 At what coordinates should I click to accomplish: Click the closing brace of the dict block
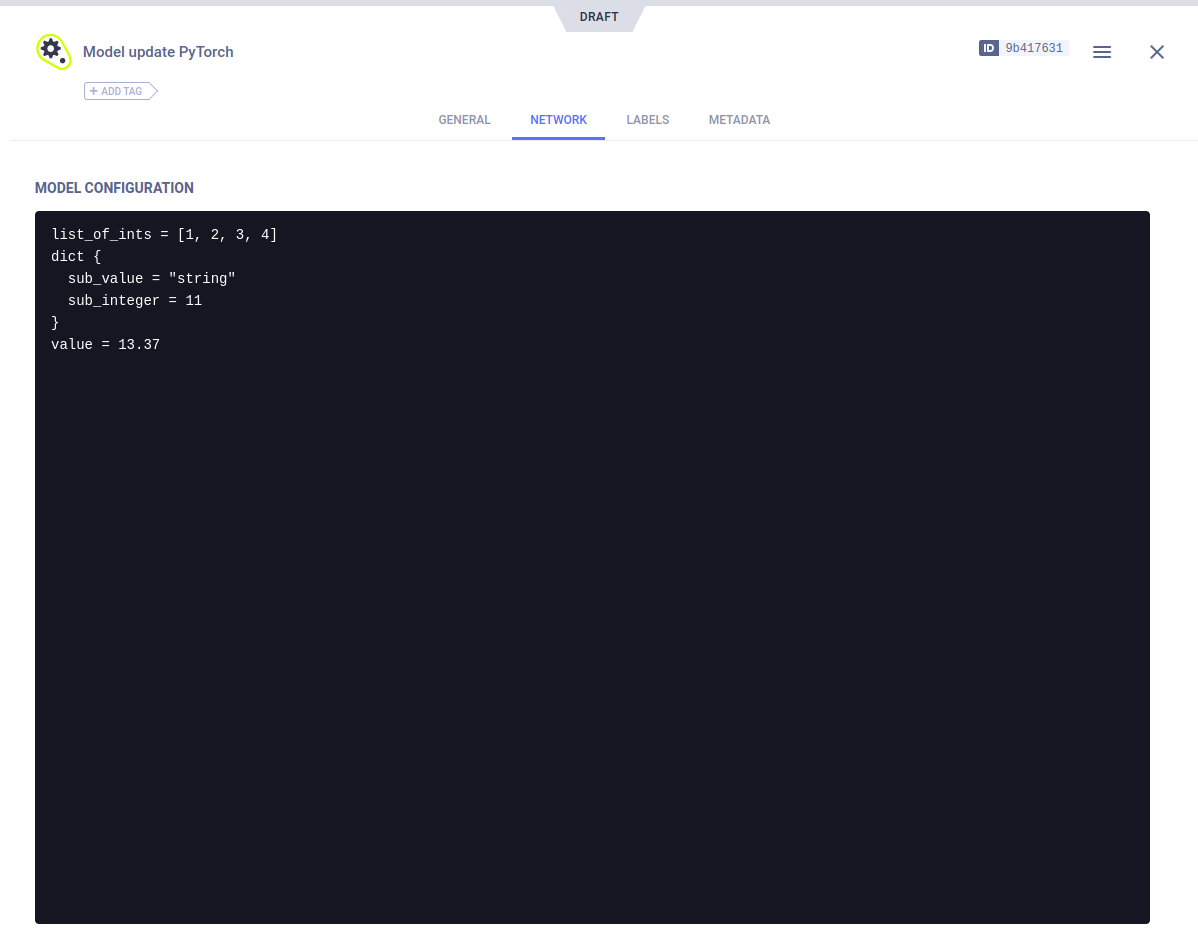55,322
